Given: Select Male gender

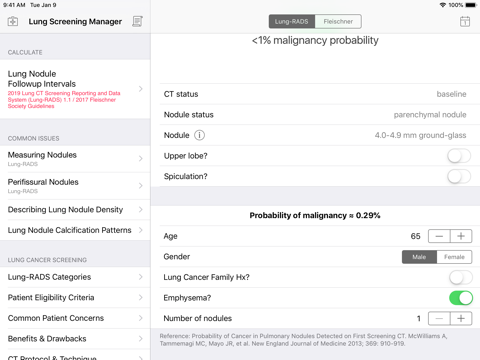Looking at the screenshot, I should coord(419,257).
